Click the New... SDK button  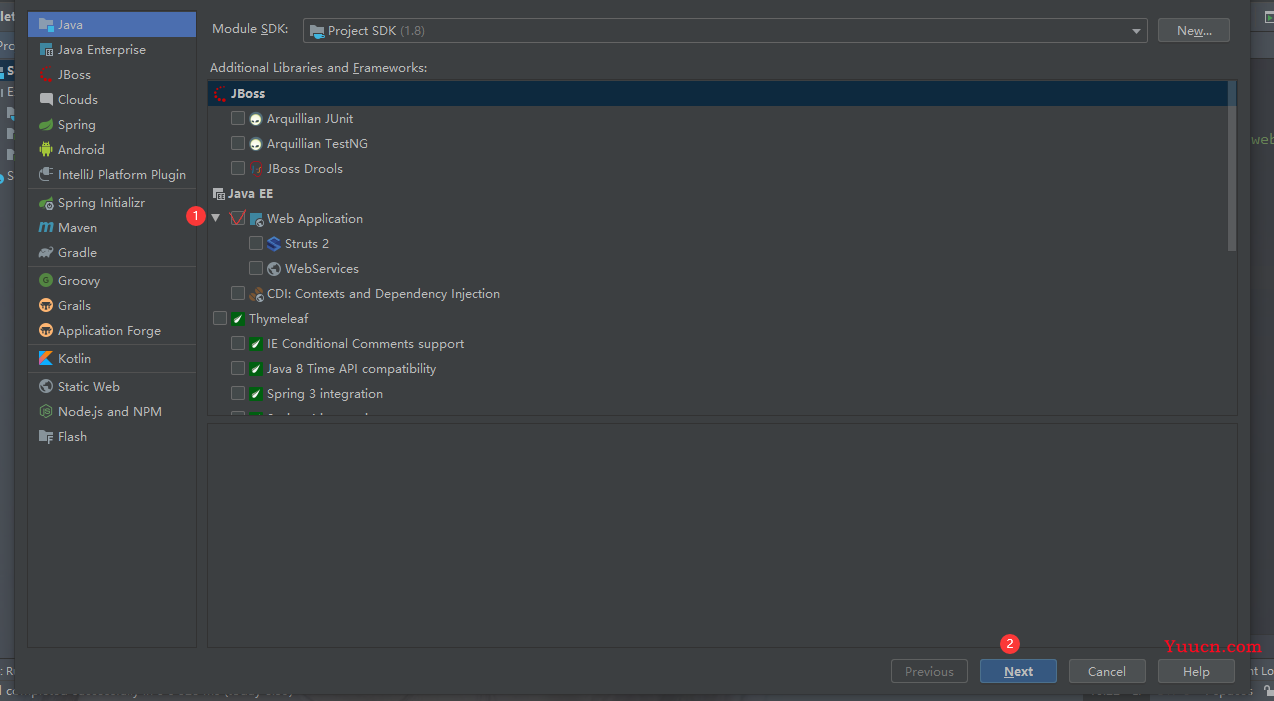click(1194, 31)
